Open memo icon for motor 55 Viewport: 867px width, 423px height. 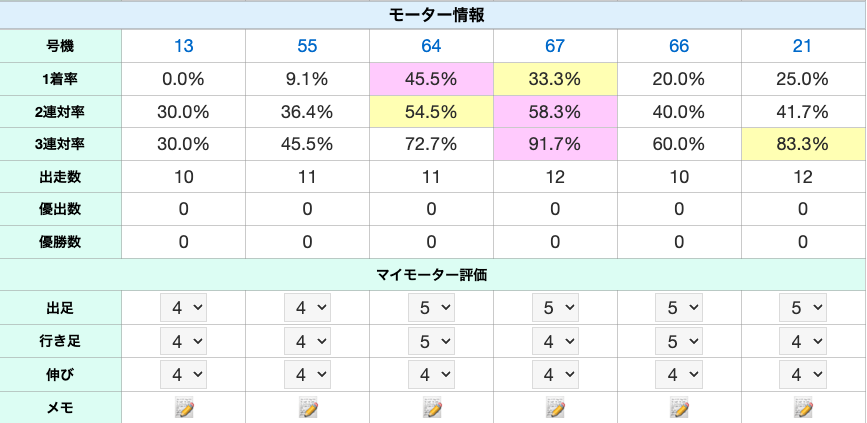tap(308, 407)
